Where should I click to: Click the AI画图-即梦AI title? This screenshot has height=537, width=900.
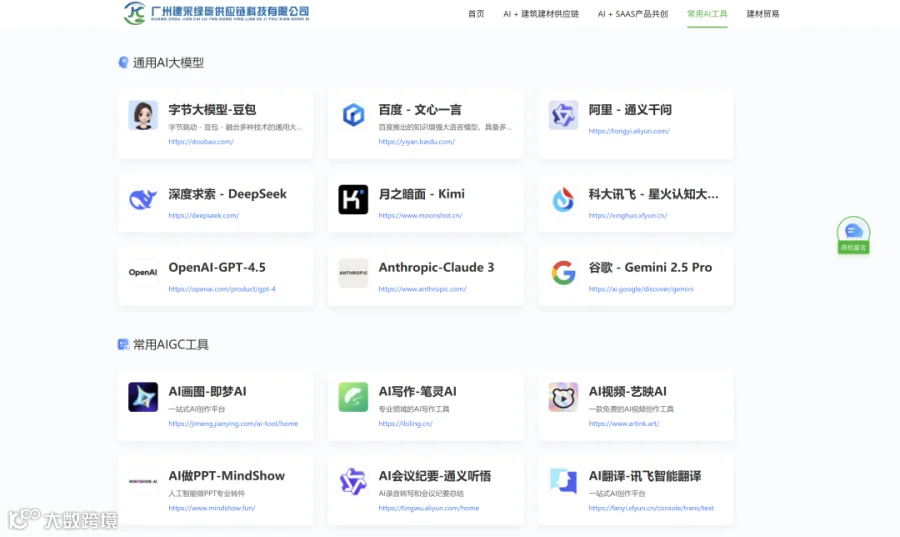pos(207,391)
